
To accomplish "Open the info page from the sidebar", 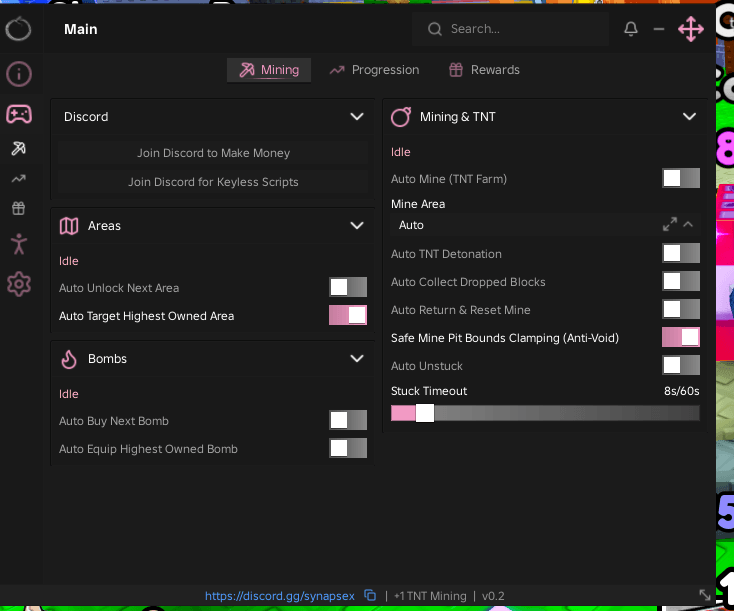I will pos(19,74).
